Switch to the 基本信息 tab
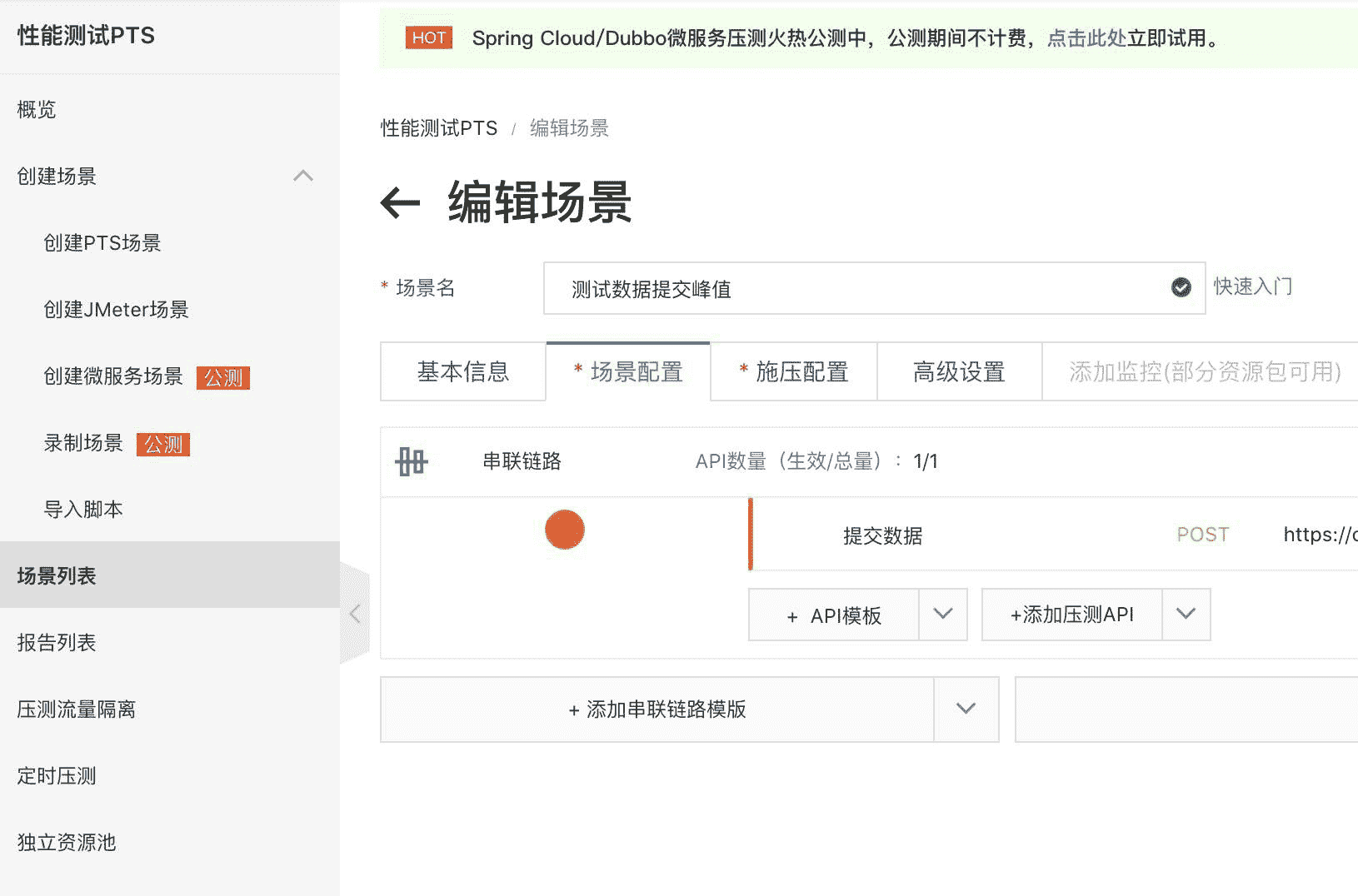This screenshot has width=1358, height=896. pyautogui.click(x=463, y=371)
